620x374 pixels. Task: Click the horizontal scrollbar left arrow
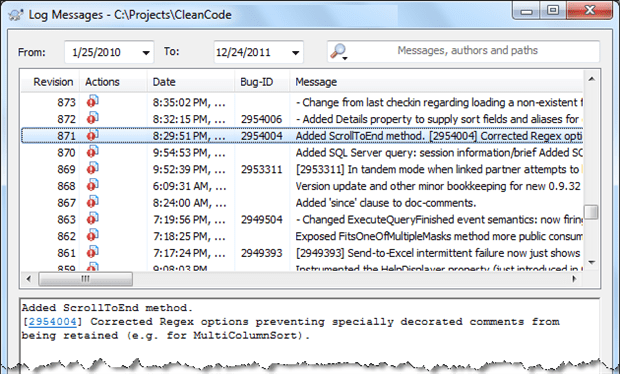point(28,279)
